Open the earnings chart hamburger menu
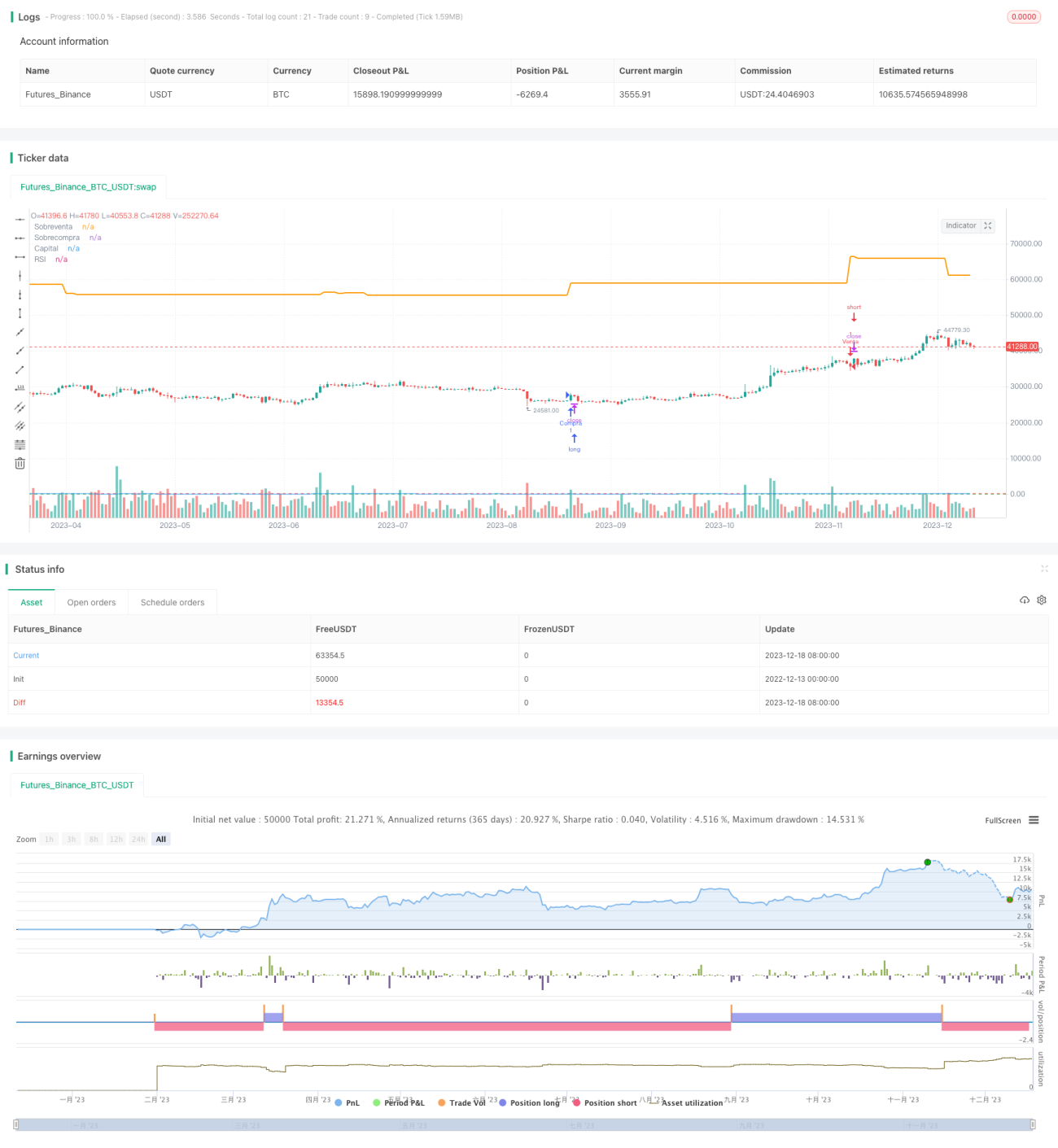 pos(1034,820)
